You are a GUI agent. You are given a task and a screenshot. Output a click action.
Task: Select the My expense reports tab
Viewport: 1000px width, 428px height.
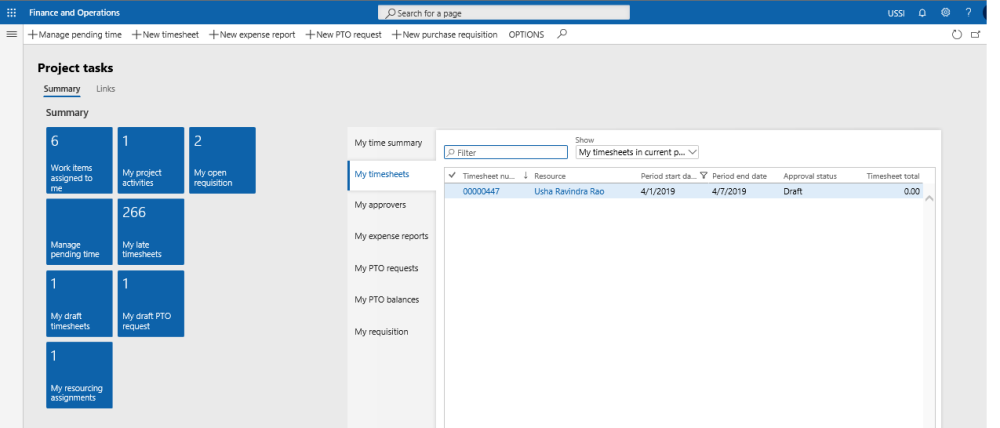click(391, 236)
